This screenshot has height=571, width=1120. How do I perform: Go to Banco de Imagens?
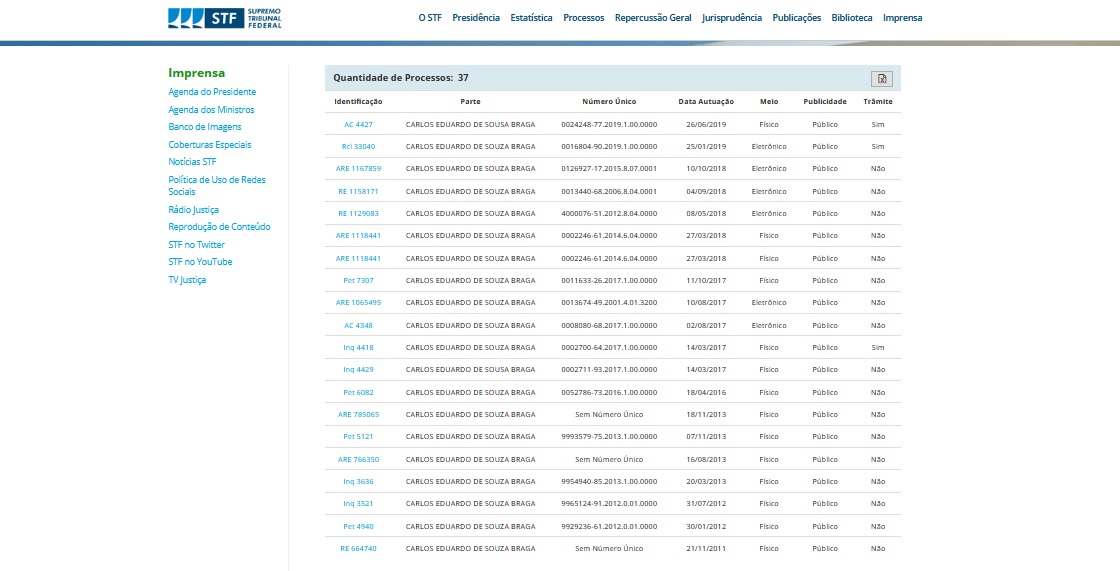(x=204, y=127)
